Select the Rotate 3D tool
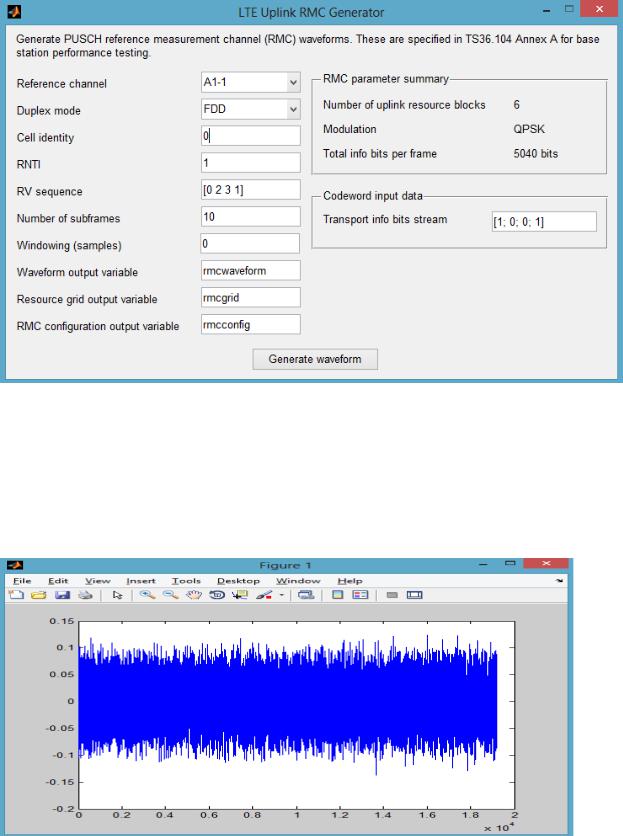 coord(217,594)
